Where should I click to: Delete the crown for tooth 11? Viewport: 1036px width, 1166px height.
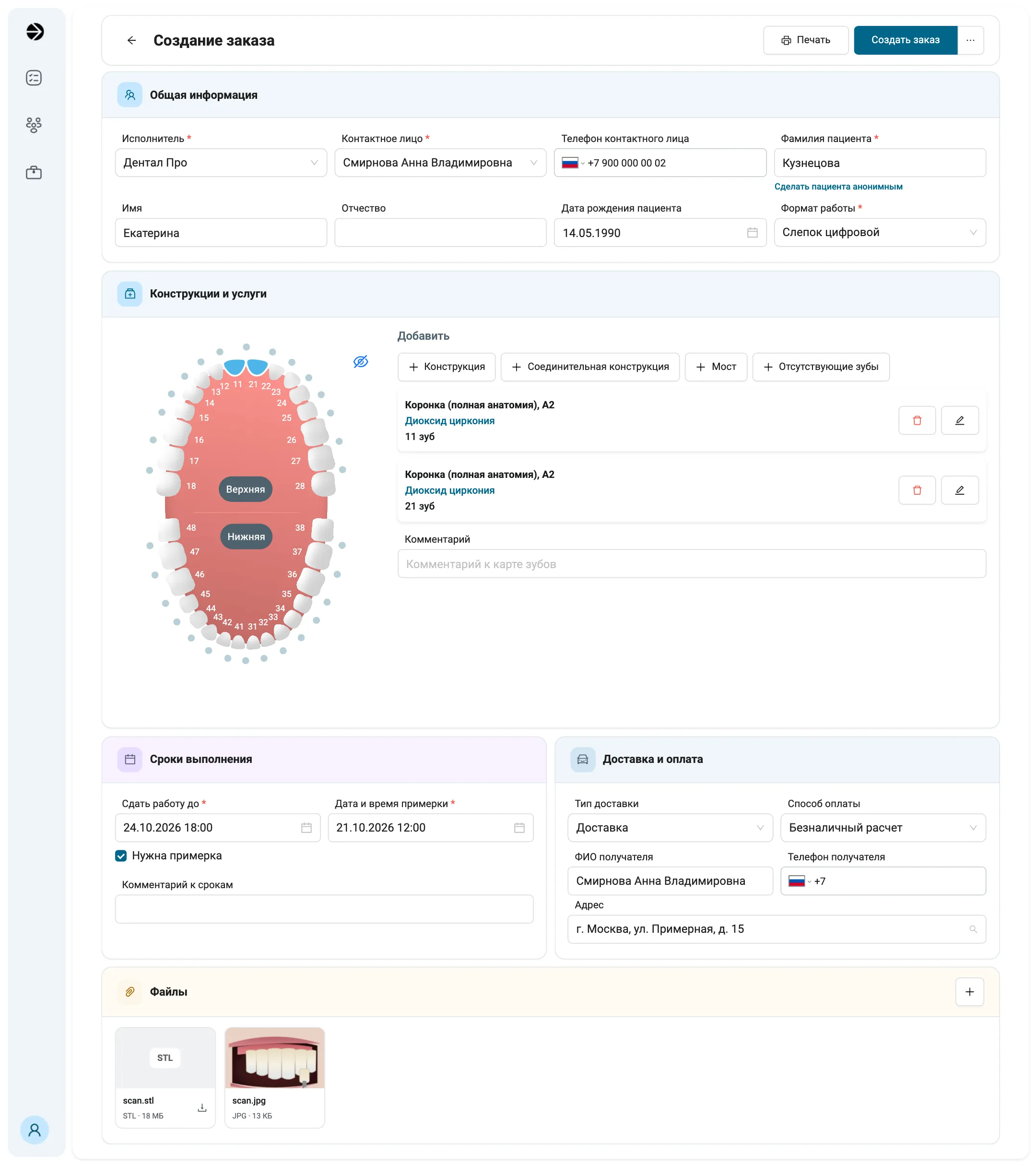(x=917, y=420)
